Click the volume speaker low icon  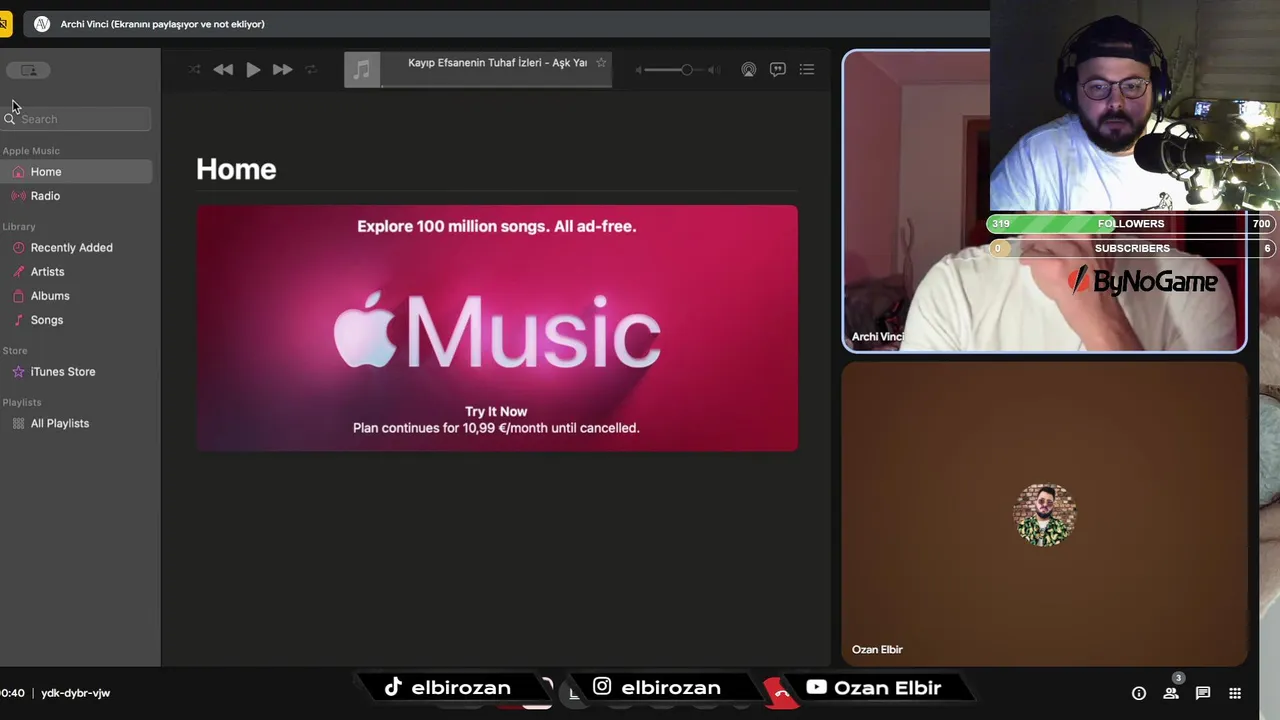click(x=639, y=70)
